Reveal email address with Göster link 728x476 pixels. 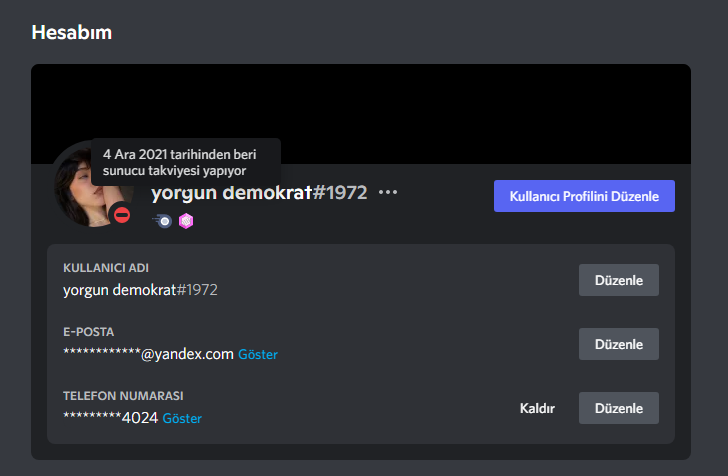(x=258, y=354)
